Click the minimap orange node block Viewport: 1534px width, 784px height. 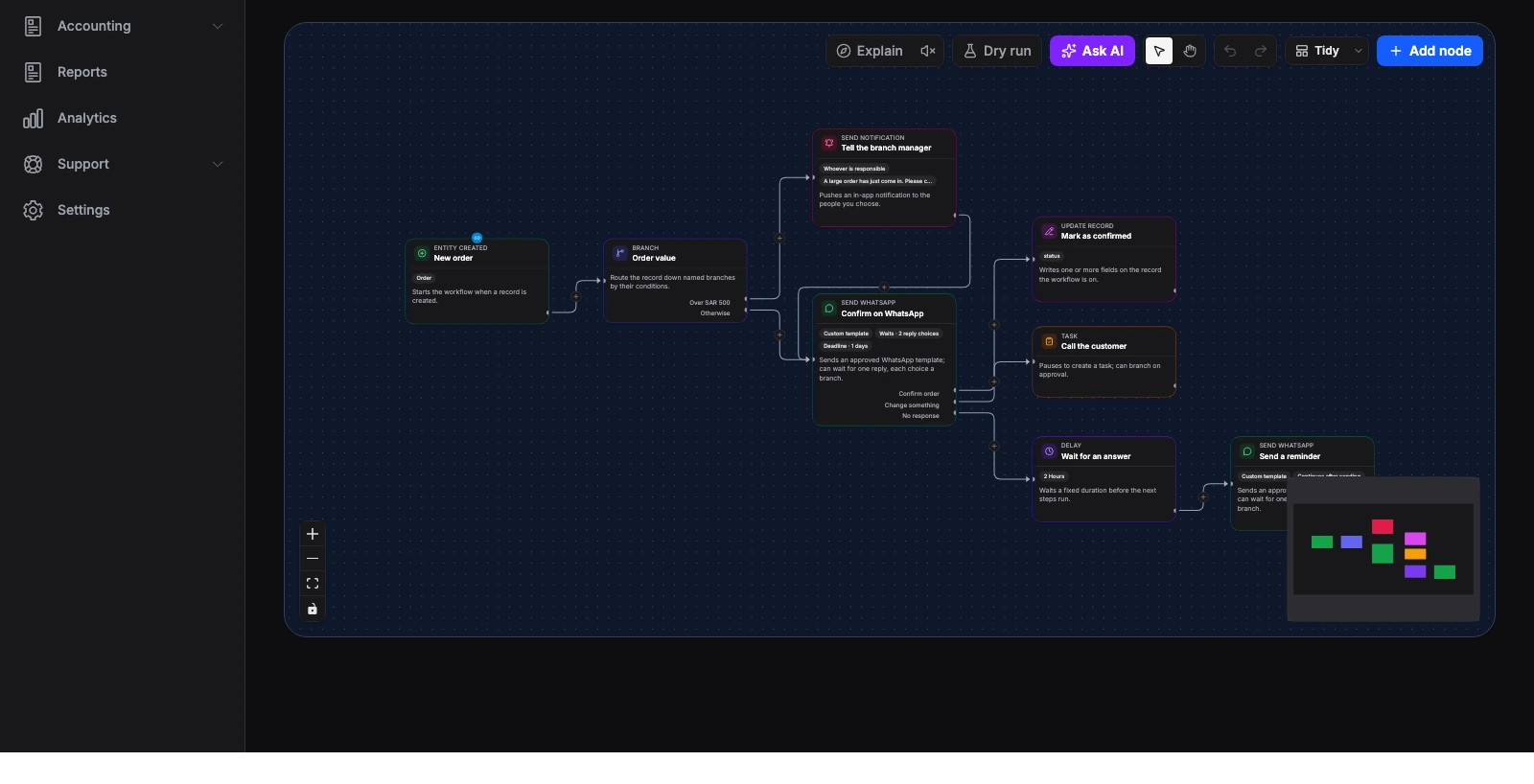coord(1415,554)
